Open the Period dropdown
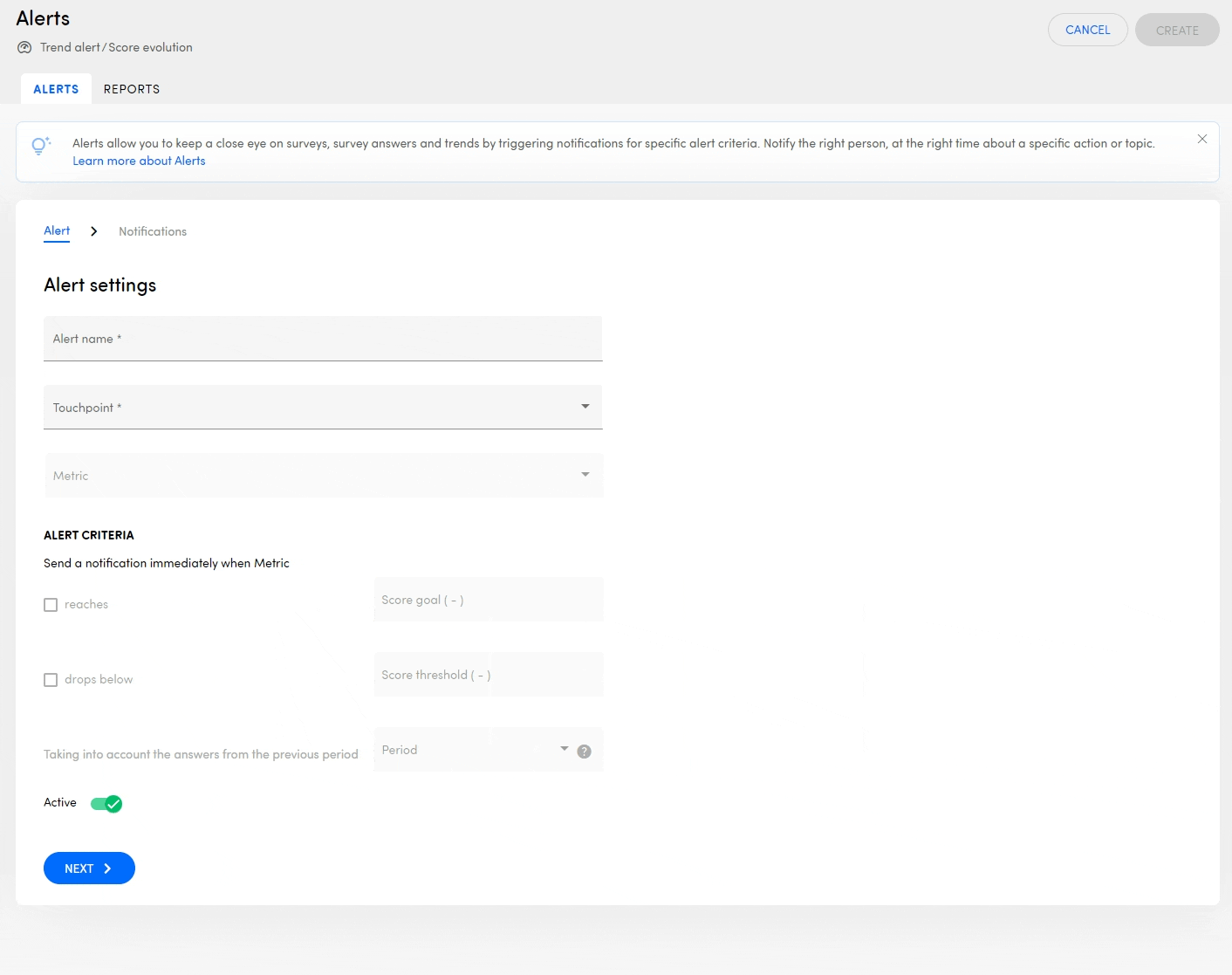 coord(474,750)
